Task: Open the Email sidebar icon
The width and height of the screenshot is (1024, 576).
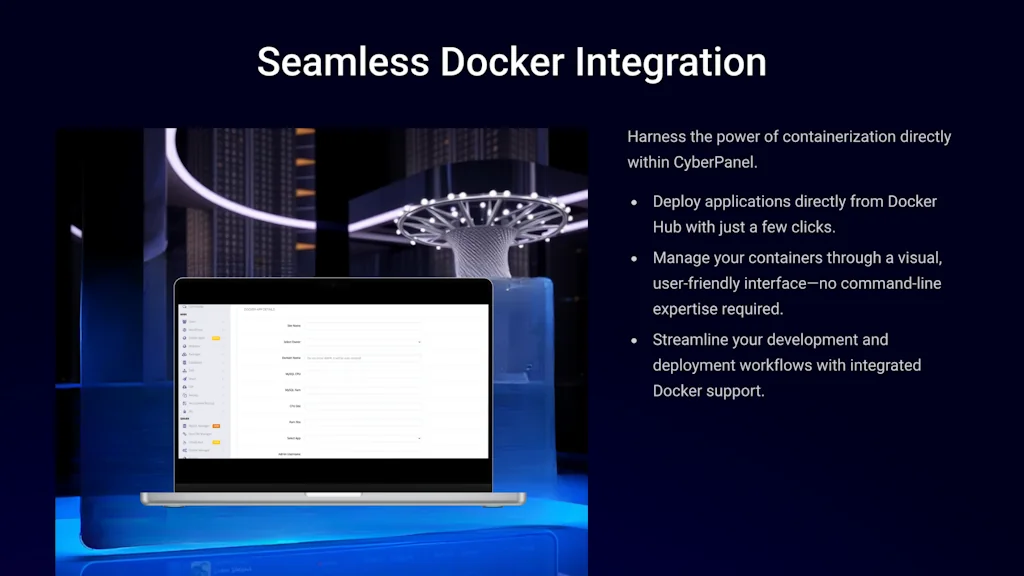Action: tap(184, 379)
